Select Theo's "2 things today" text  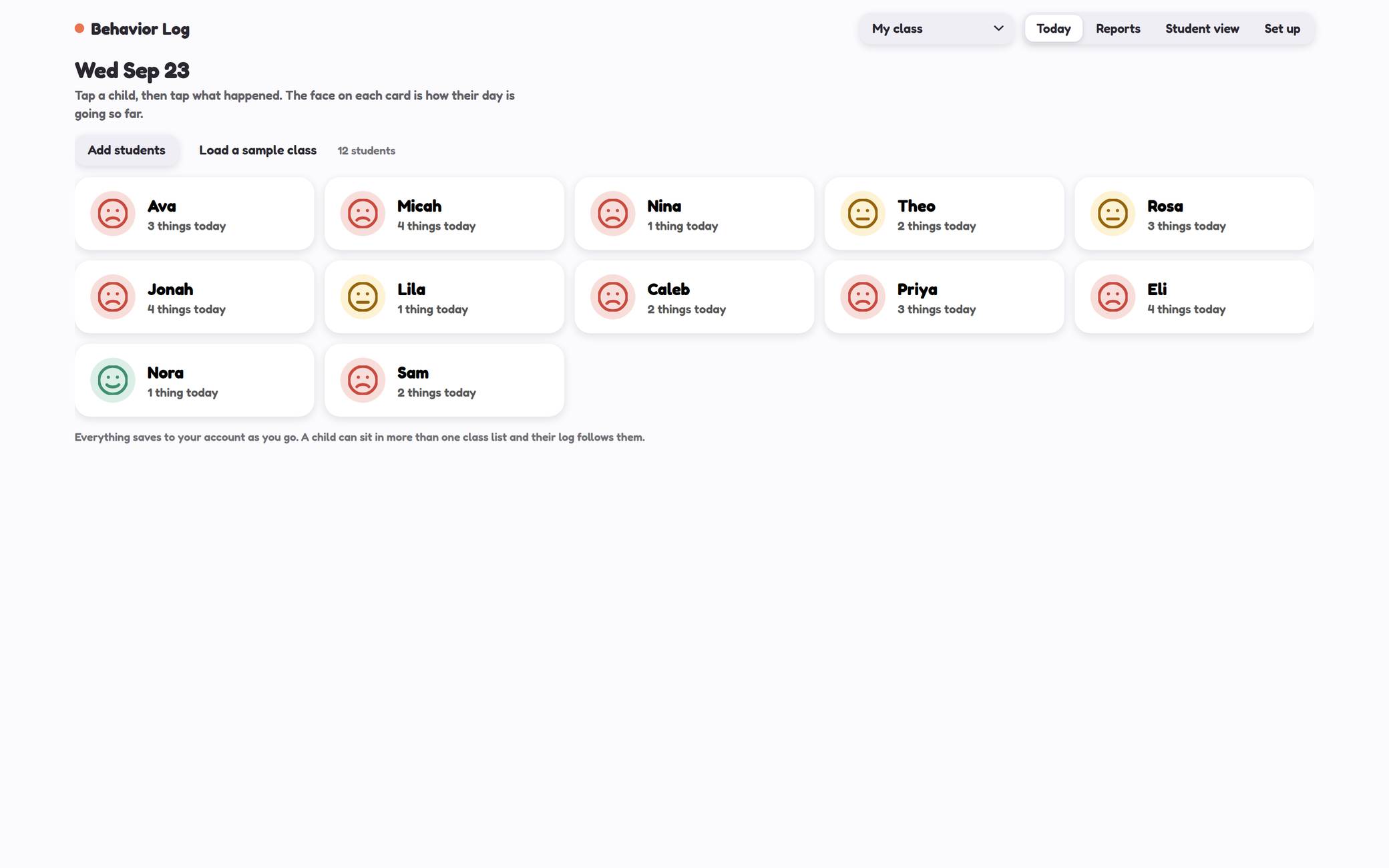coord(936,226)
